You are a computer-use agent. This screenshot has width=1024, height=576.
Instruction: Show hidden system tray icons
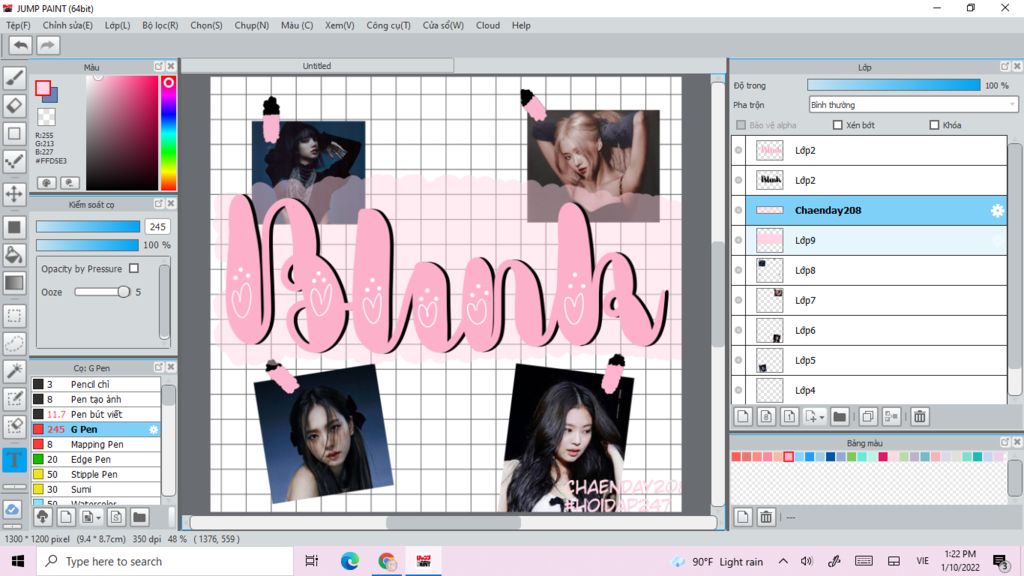pyautogui.click(x=783, y=561)
